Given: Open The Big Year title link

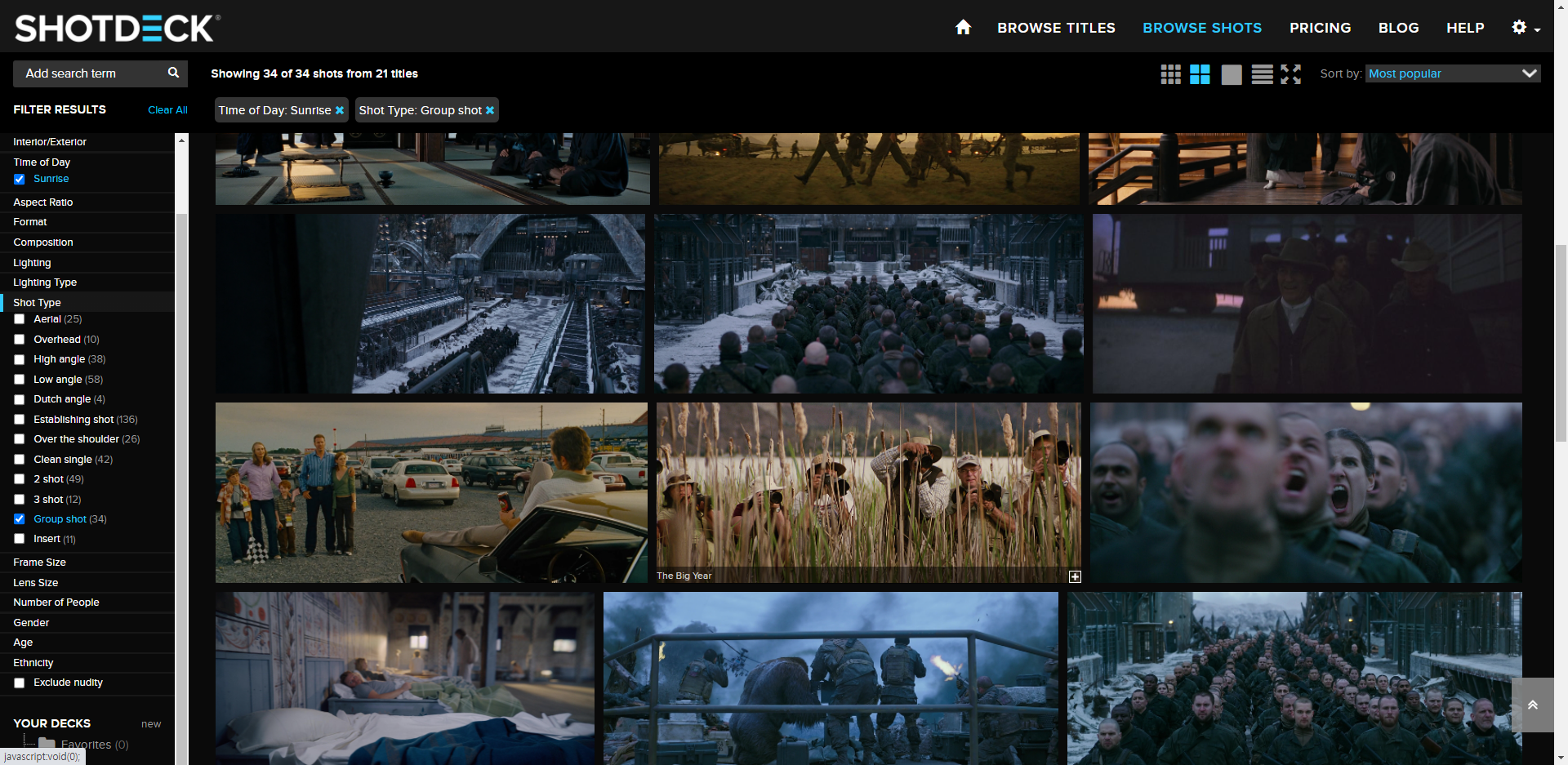Looking at the screenshot, I should pyautogui.click(x=684, y=576).
